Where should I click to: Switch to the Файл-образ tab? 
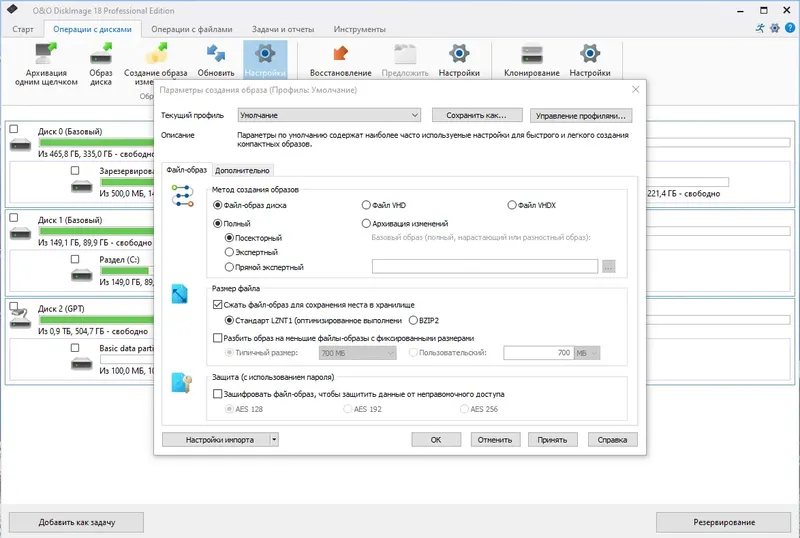click(186, 169)
